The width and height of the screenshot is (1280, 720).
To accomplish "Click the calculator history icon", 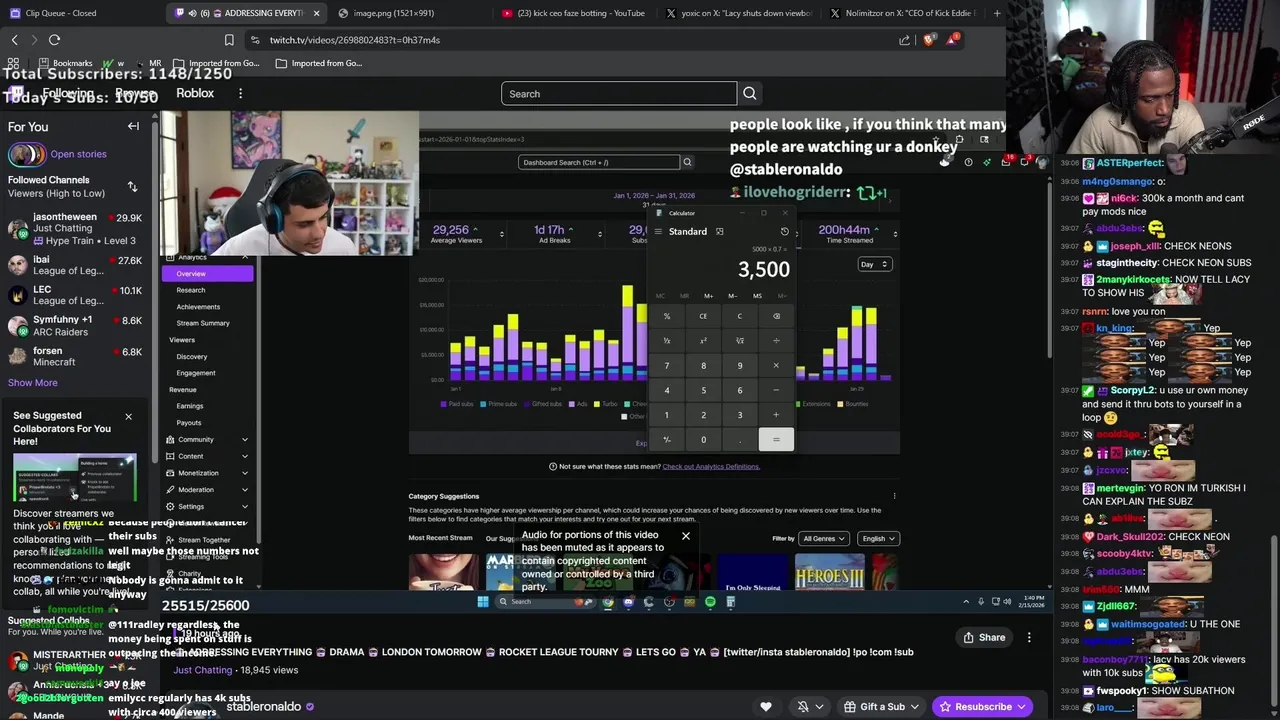I will [x=784, y=232].
